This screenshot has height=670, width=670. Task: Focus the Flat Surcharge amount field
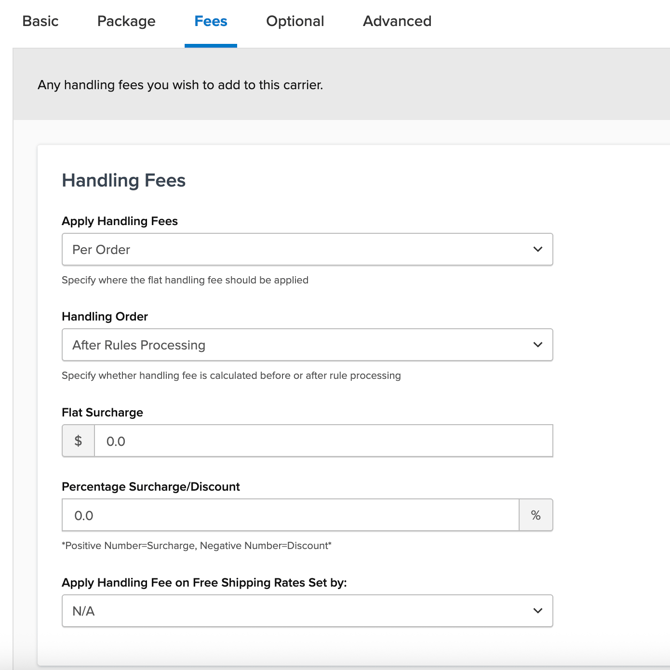pos(322,441)
